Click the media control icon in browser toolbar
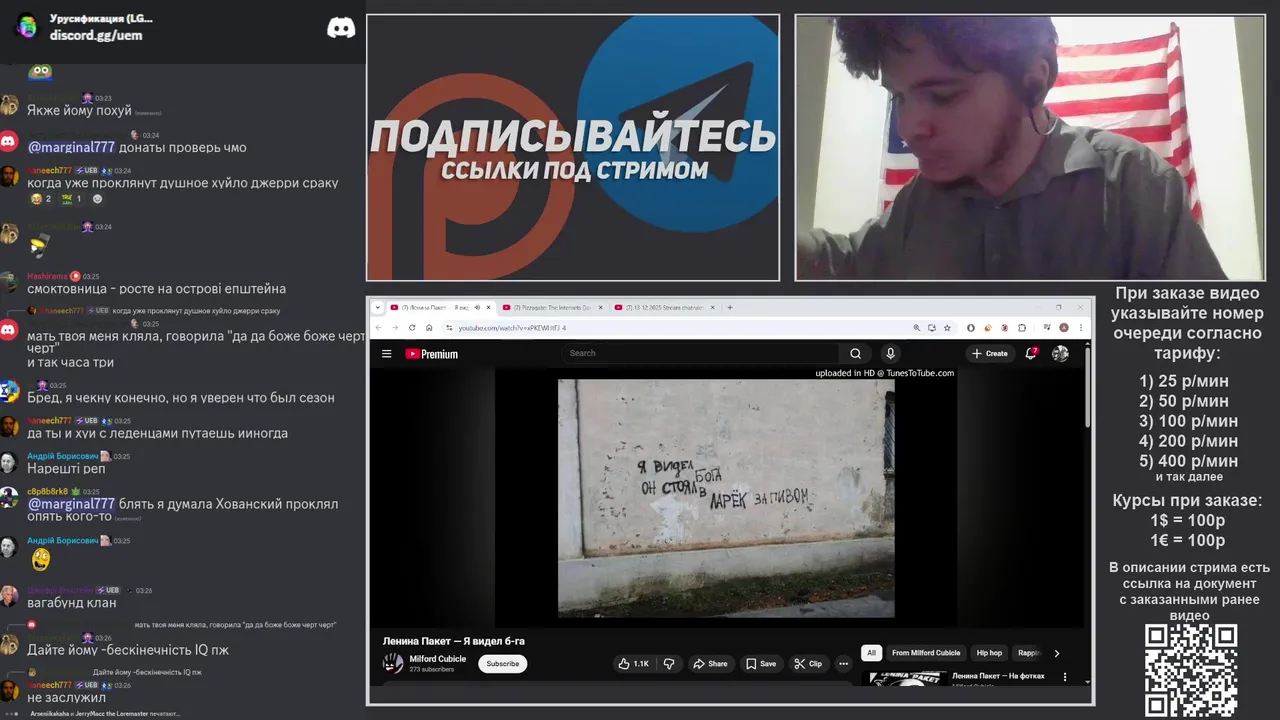Screen dimensions: 1280x720 pos(1046,327)
